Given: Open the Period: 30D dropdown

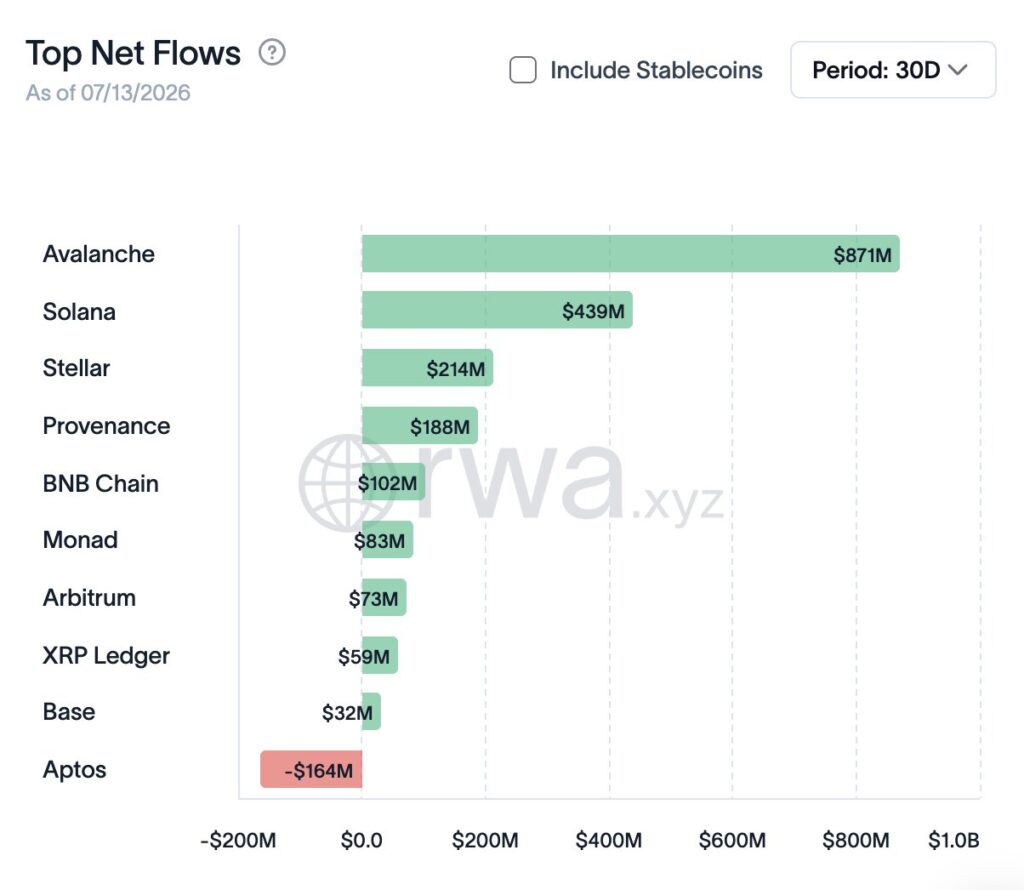Looking at the screenshot, I should point(893,70).
